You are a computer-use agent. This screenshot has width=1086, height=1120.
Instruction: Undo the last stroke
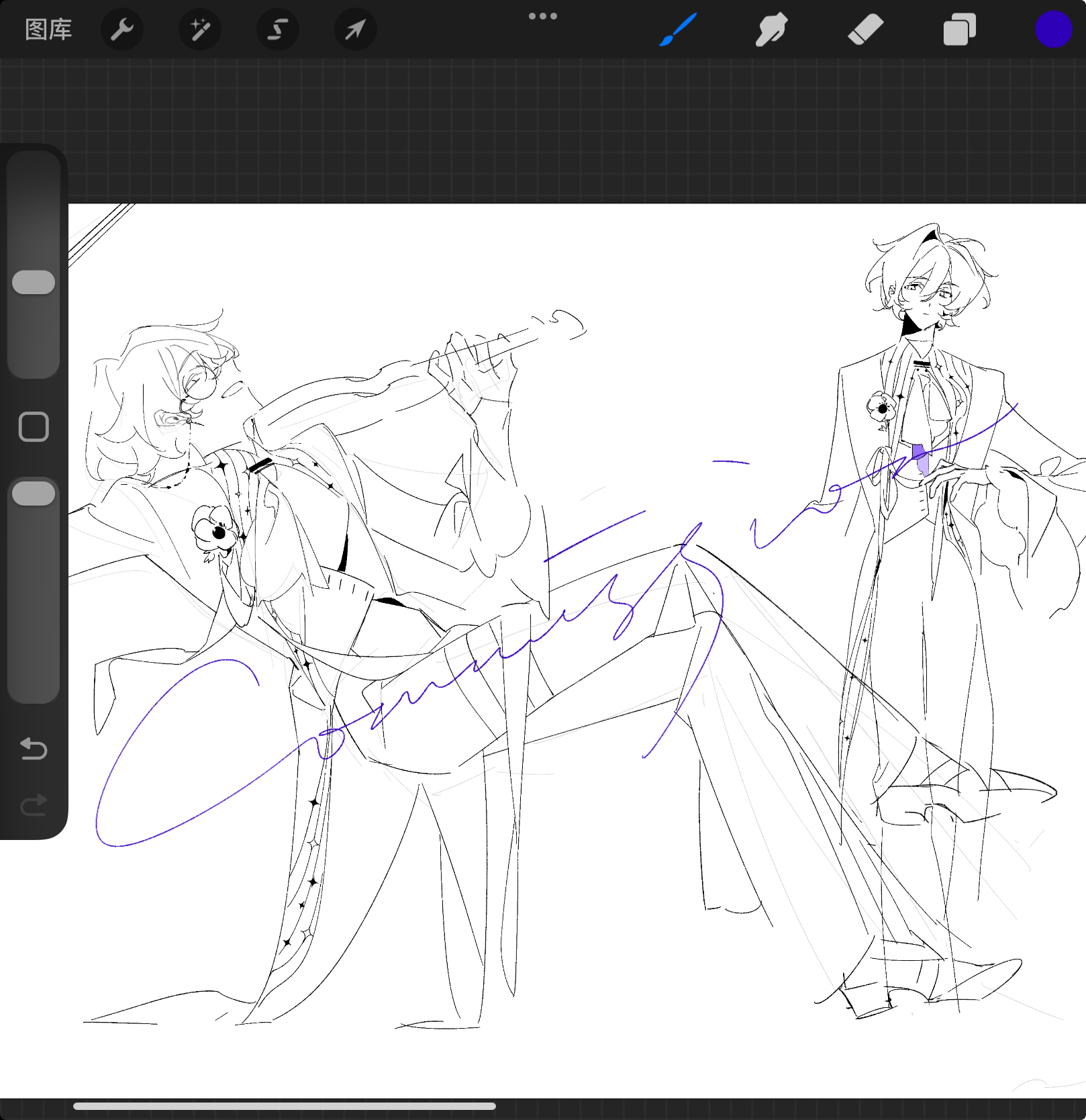pyautogui.click(x=34, y=748)
